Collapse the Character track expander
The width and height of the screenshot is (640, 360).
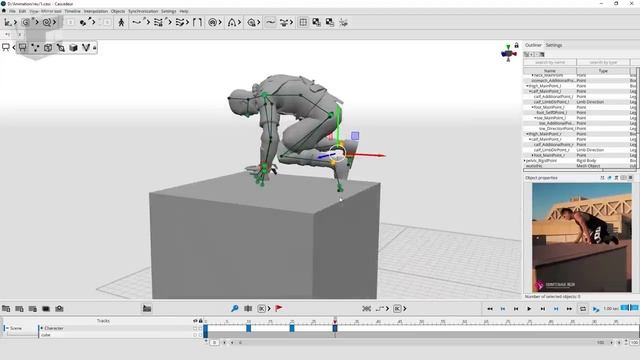tap(42, 328)
